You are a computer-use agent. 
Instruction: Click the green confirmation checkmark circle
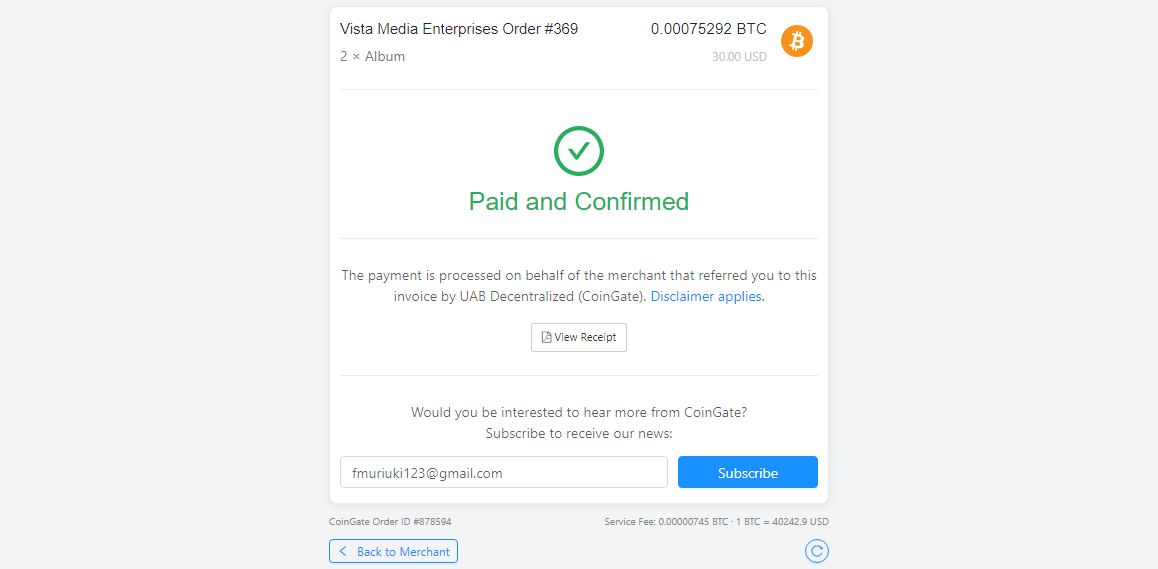pyautogui.click(x=579, y=151)
